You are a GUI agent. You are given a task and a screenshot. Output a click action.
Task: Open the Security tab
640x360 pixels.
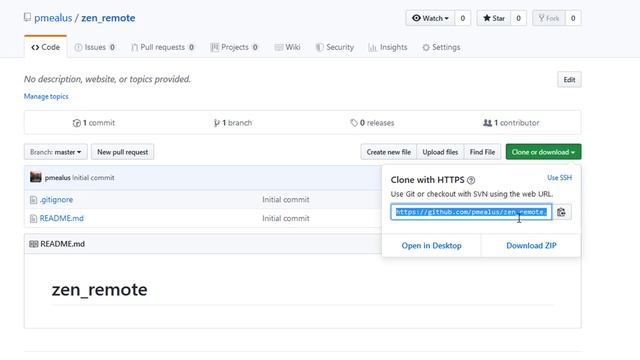click(335, 47)
